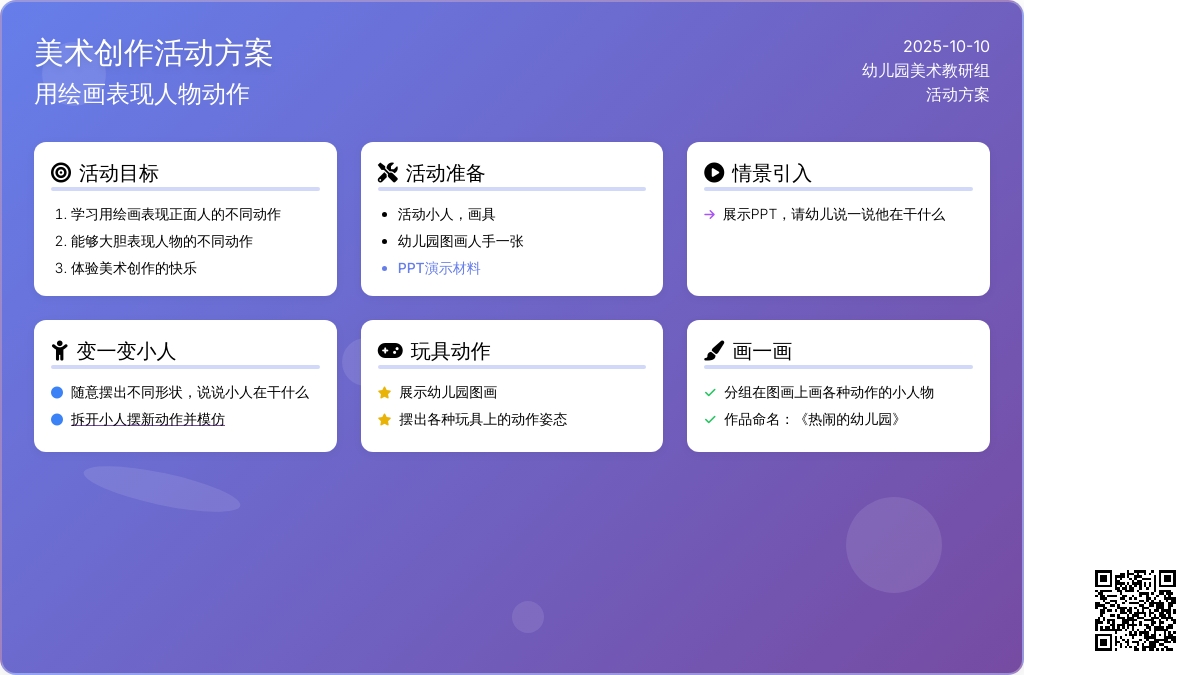Click the star icon beside 展示幼儿园图画

pyautogui.click(x=384, y=393)
